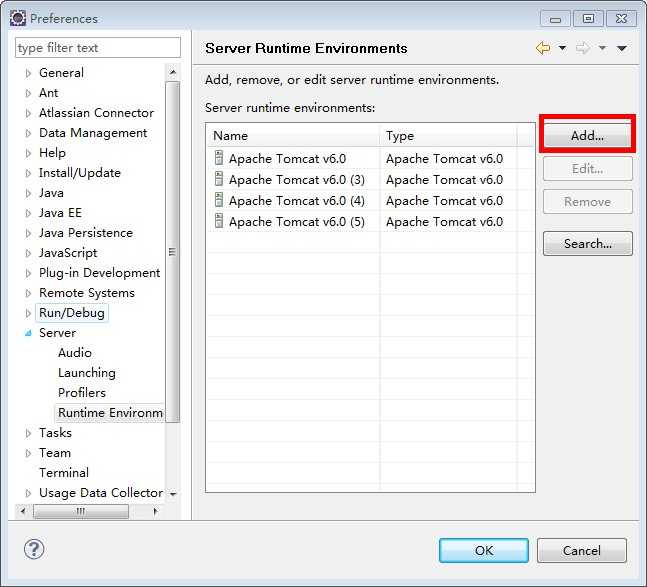Viewport: 647px width, 587px height.
Task: Select the Terminal preferences item
Action: [x=64, y=473]
